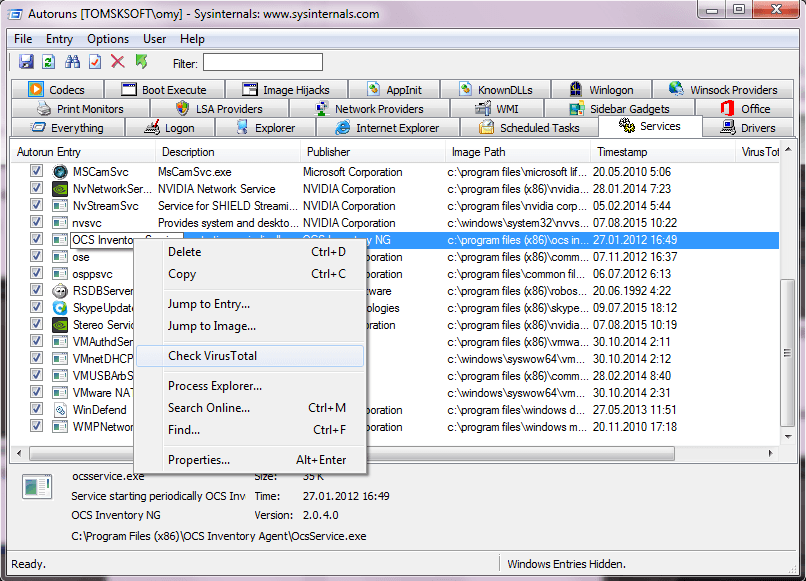Choose Search Online in context menu
The height and width of the screenshot is (581, 806).
click(250, 408)
